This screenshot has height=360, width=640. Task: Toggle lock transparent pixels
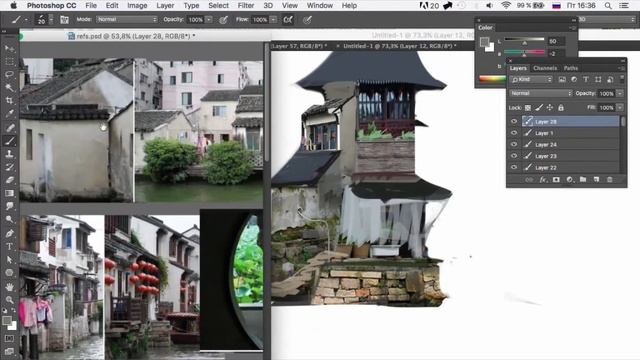click(x=528, y=107)
